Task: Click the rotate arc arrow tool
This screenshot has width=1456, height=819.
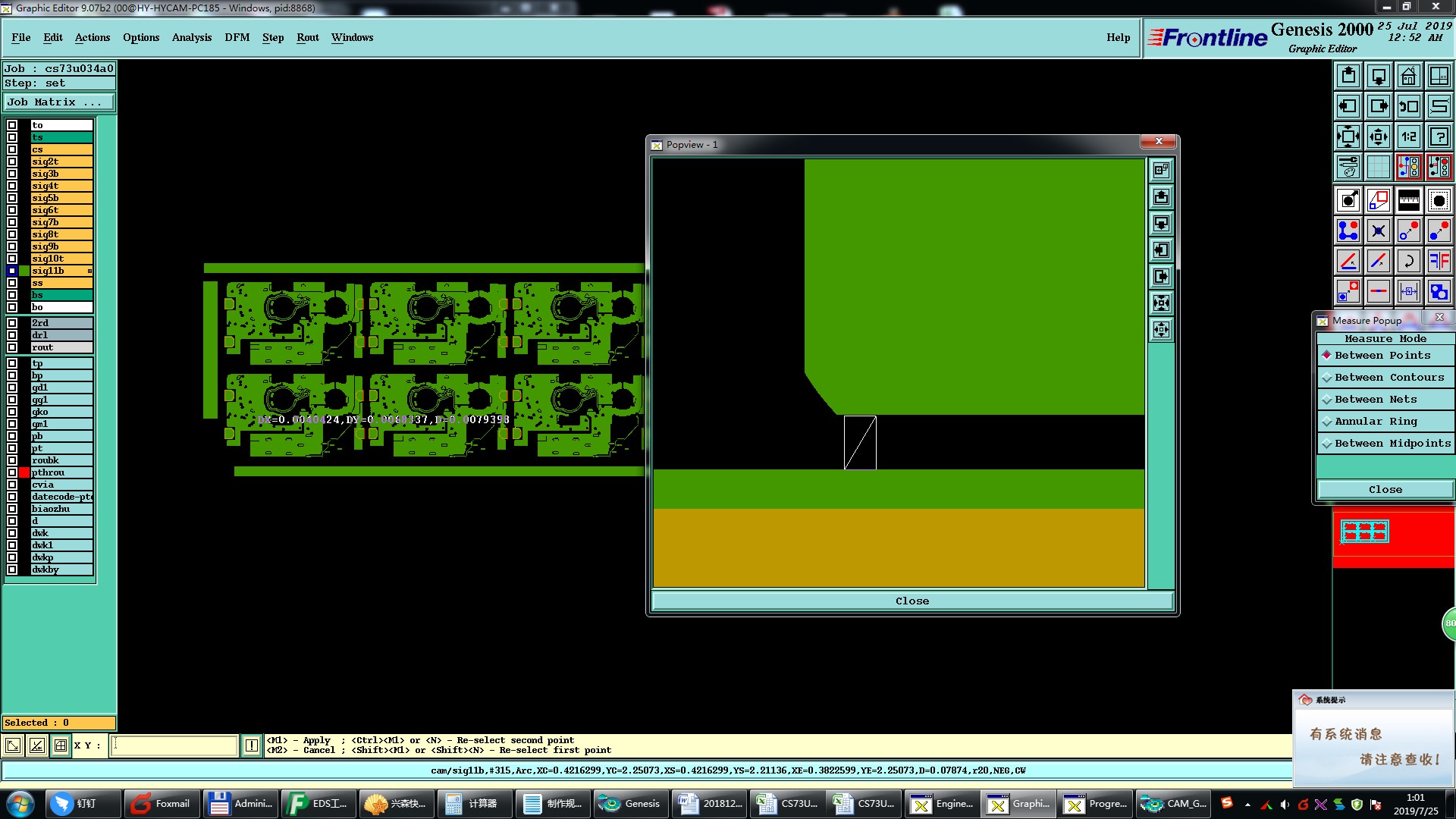Action: pos(1408,261)
